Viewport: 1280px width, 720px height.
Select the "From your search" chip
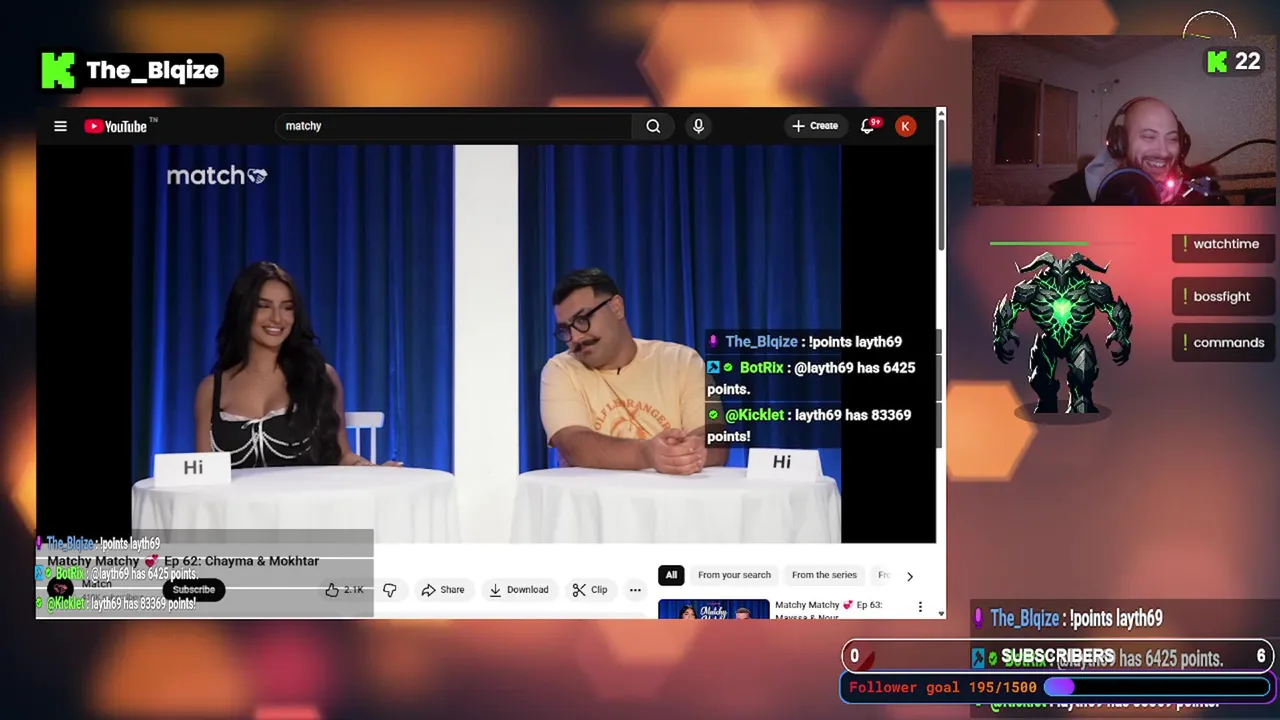734,575
